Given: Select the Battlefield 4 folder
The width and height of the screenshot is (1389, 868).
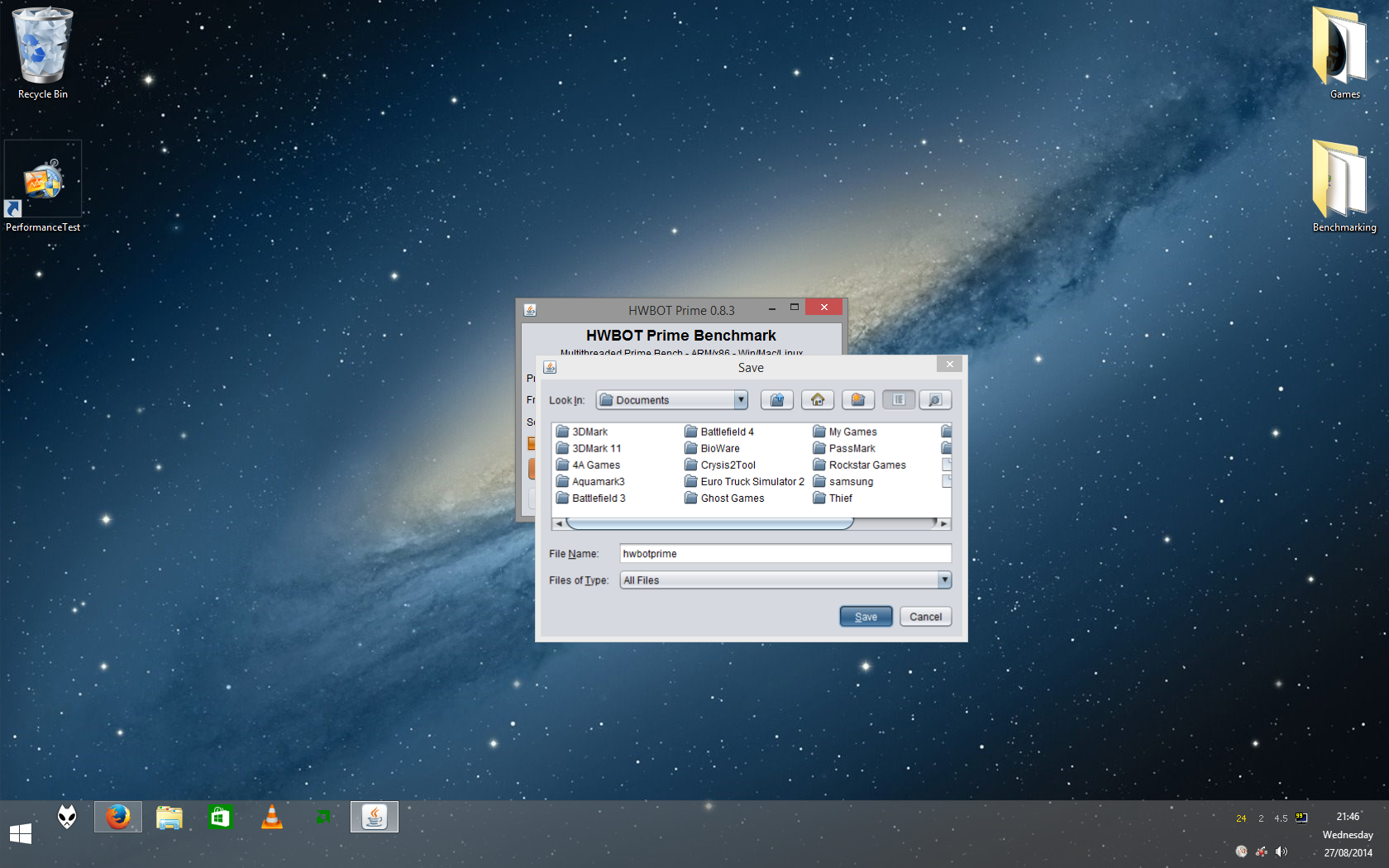Looking at the screenshot, I should 719,432.
